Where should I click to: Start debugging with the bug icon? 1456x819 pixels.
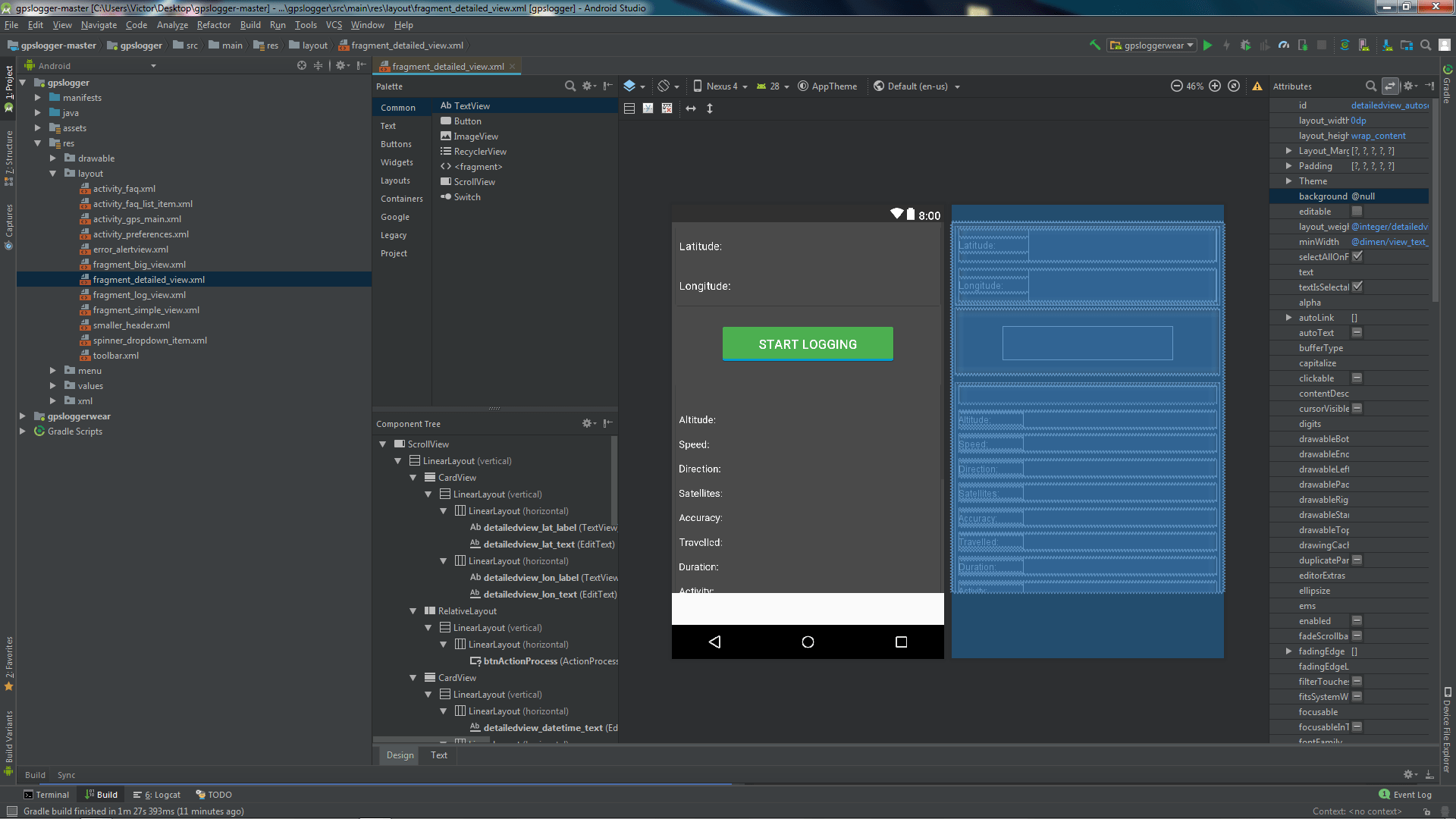tap(1245, 45)
